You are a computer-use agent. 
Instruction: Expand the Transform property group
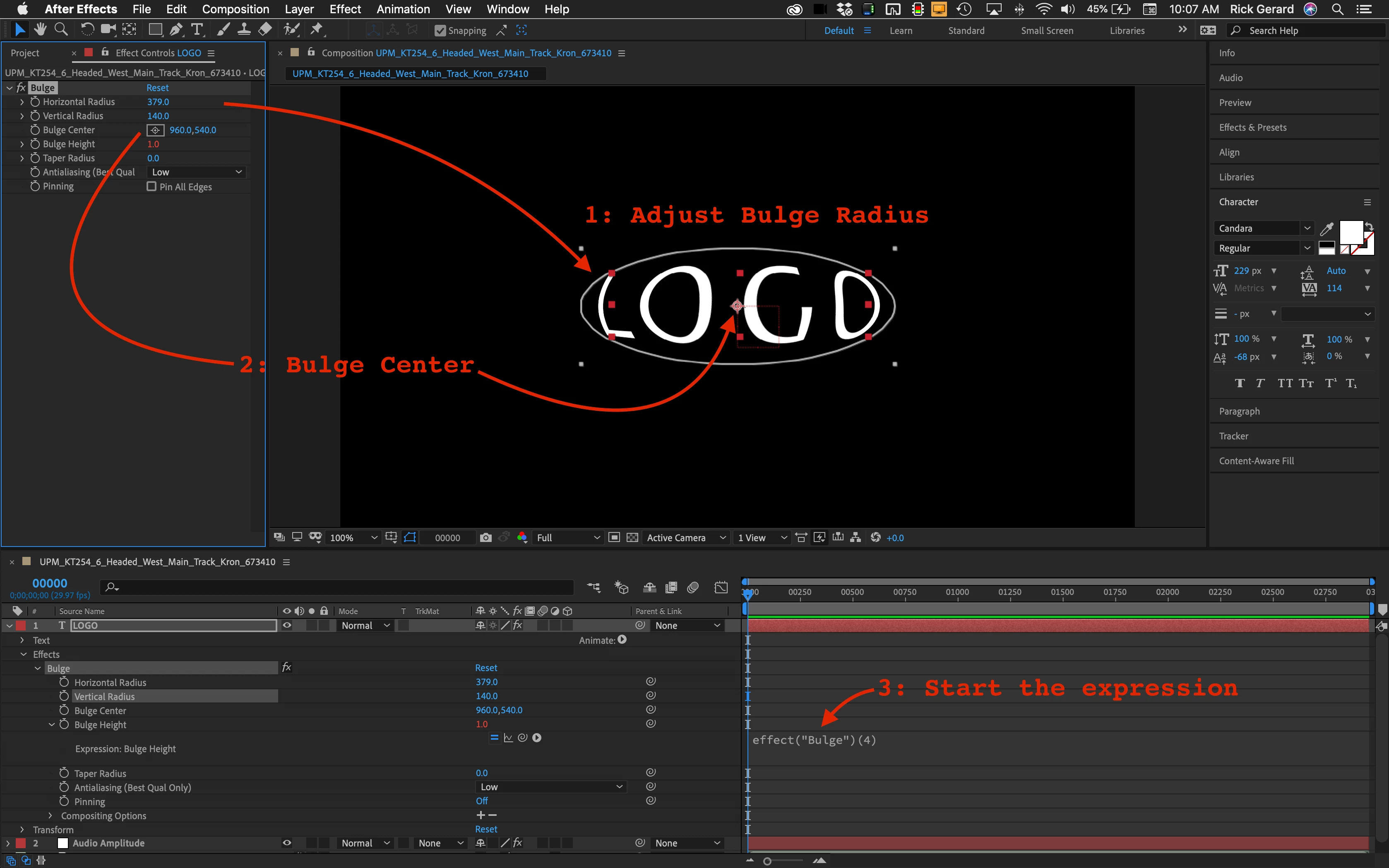22,830
